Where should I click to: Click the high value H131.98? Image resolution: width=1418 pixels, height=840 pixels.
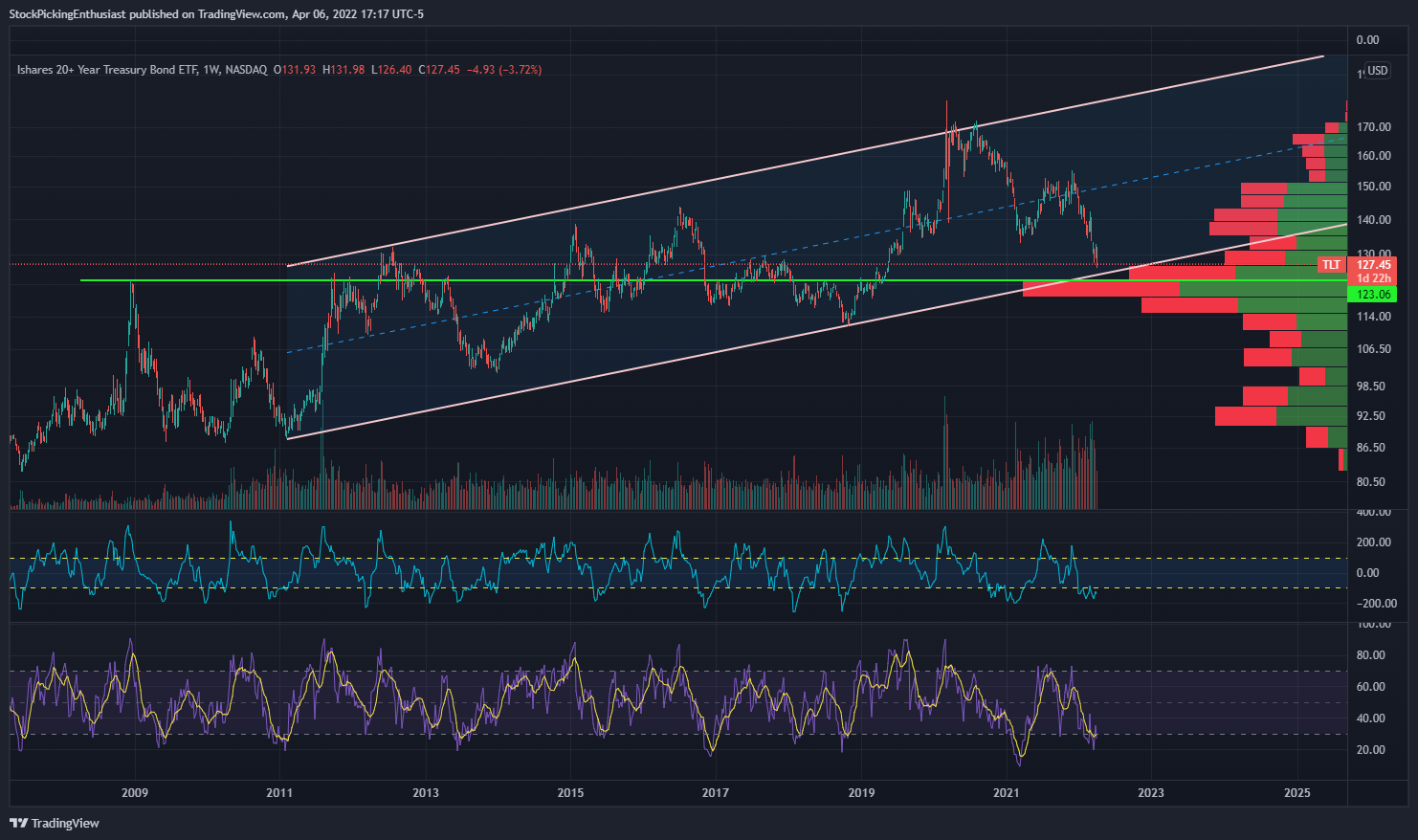point(343,70)
